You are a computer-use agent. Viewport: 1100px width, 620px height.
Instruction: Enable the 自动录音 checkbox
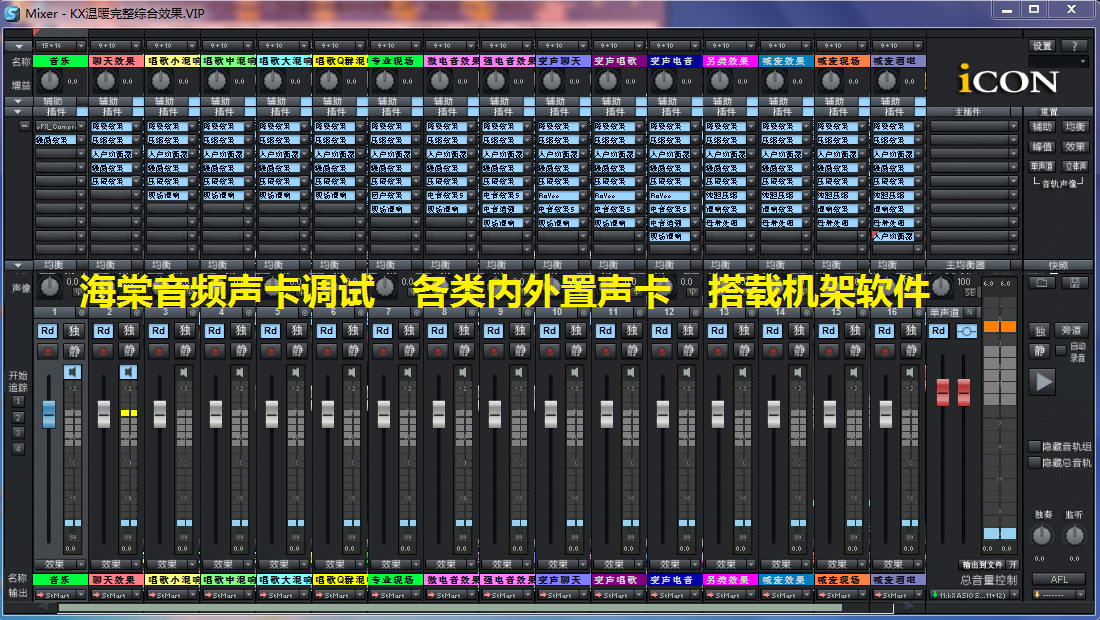click(1061, 350)
